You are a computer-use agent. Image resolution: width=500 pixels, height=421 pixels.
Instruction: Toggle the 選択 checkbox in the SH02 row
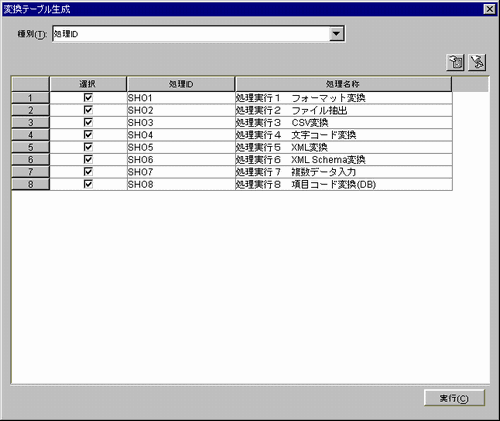click(88, 110)
